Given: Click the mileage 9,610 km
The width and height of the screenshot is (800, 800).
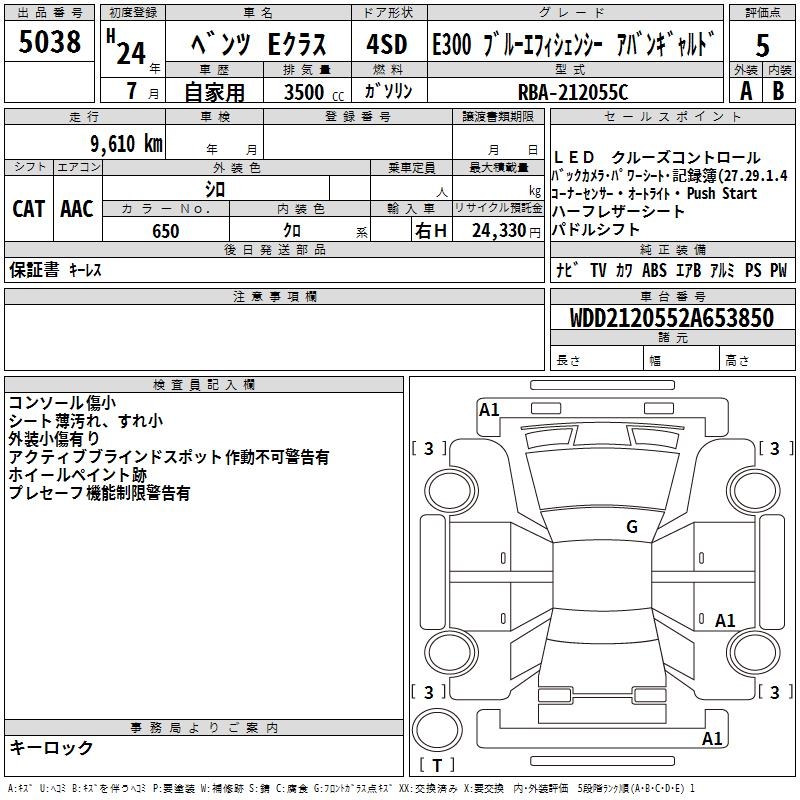Looking at the screenshot, I should [x=127, y=144].
